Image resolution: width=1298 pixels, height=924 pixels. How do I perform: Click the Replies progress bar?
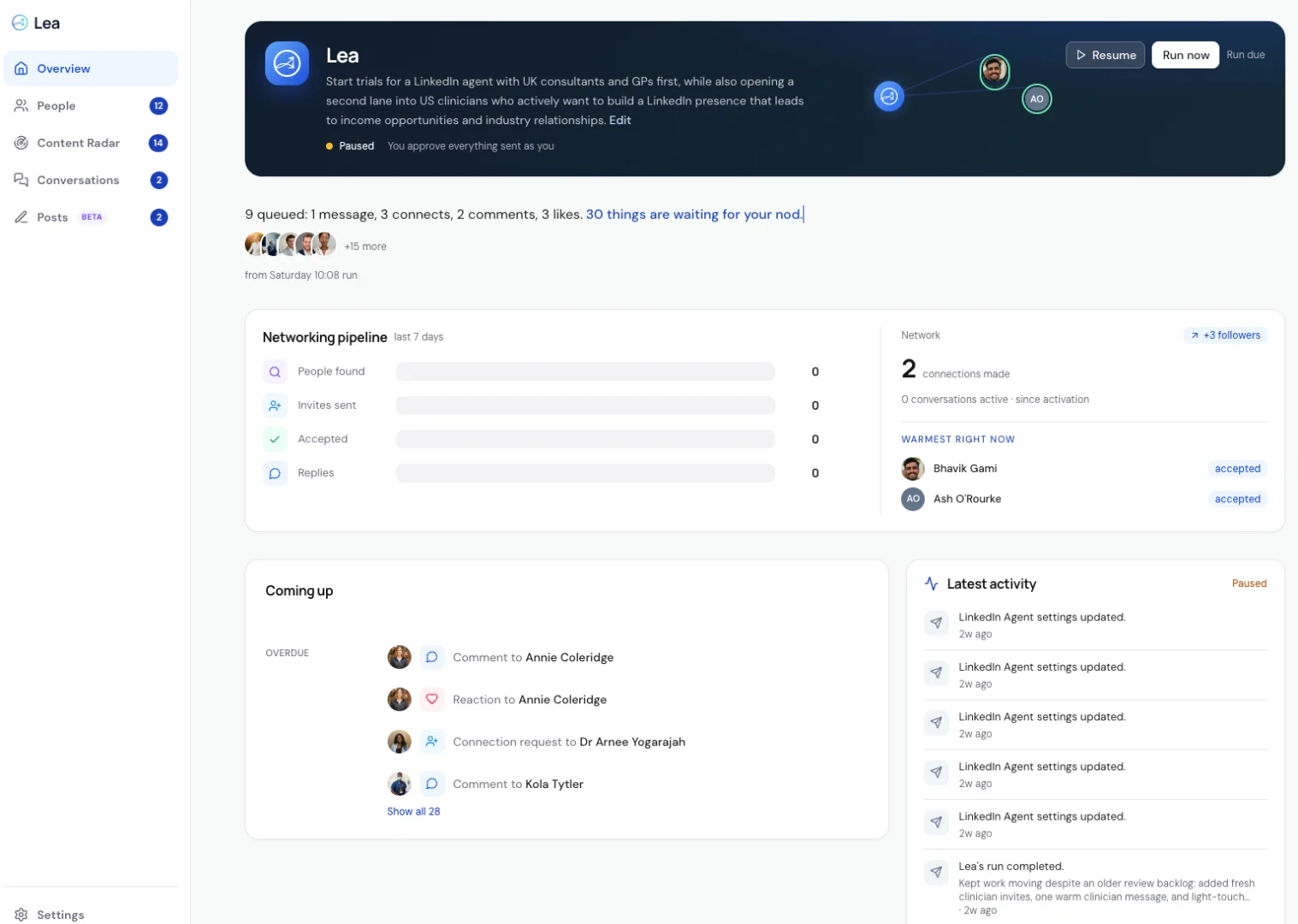point(585,473)
